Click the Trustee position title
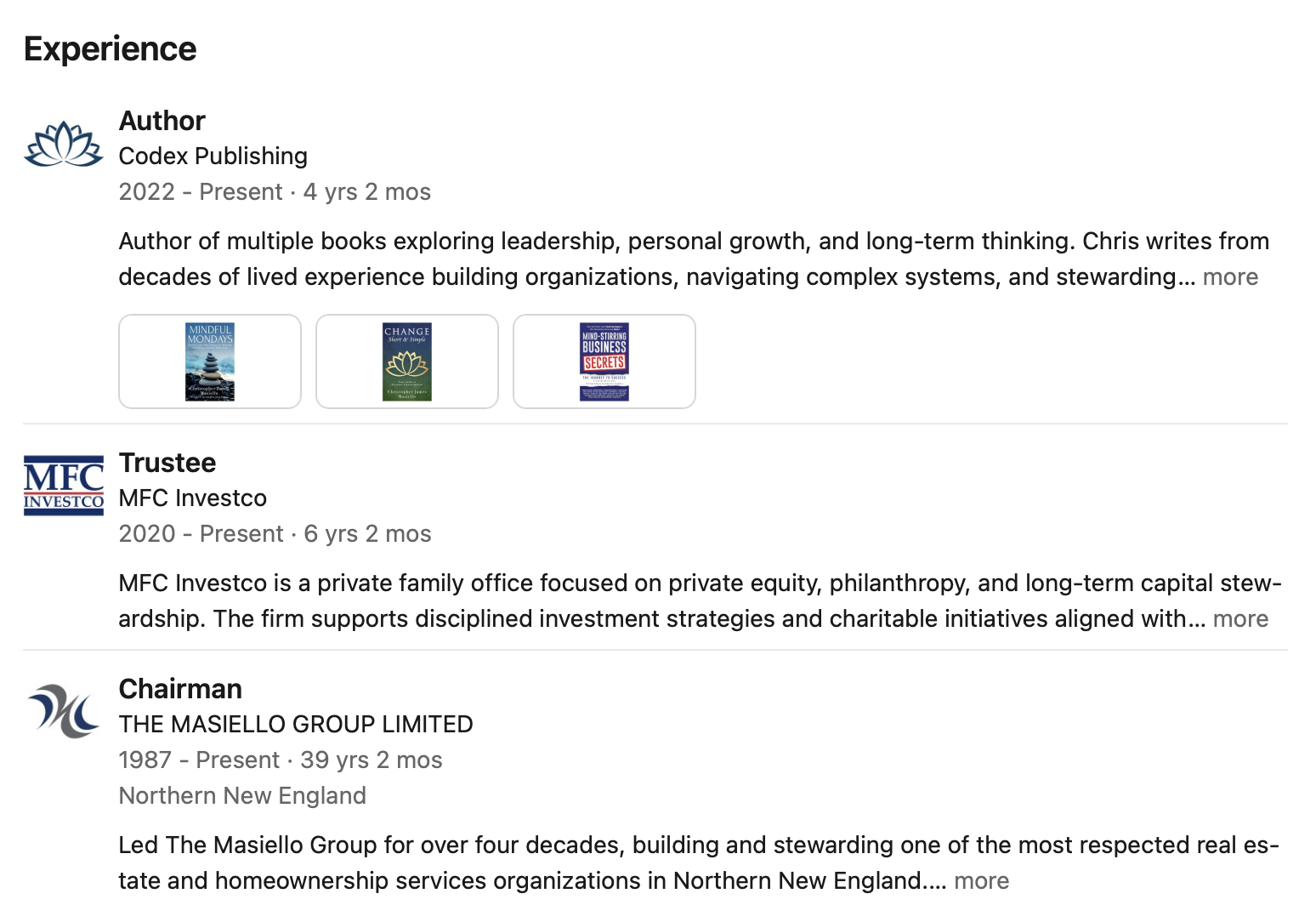The width and height of the screenshot is (1316, 922). pos(167,463)
